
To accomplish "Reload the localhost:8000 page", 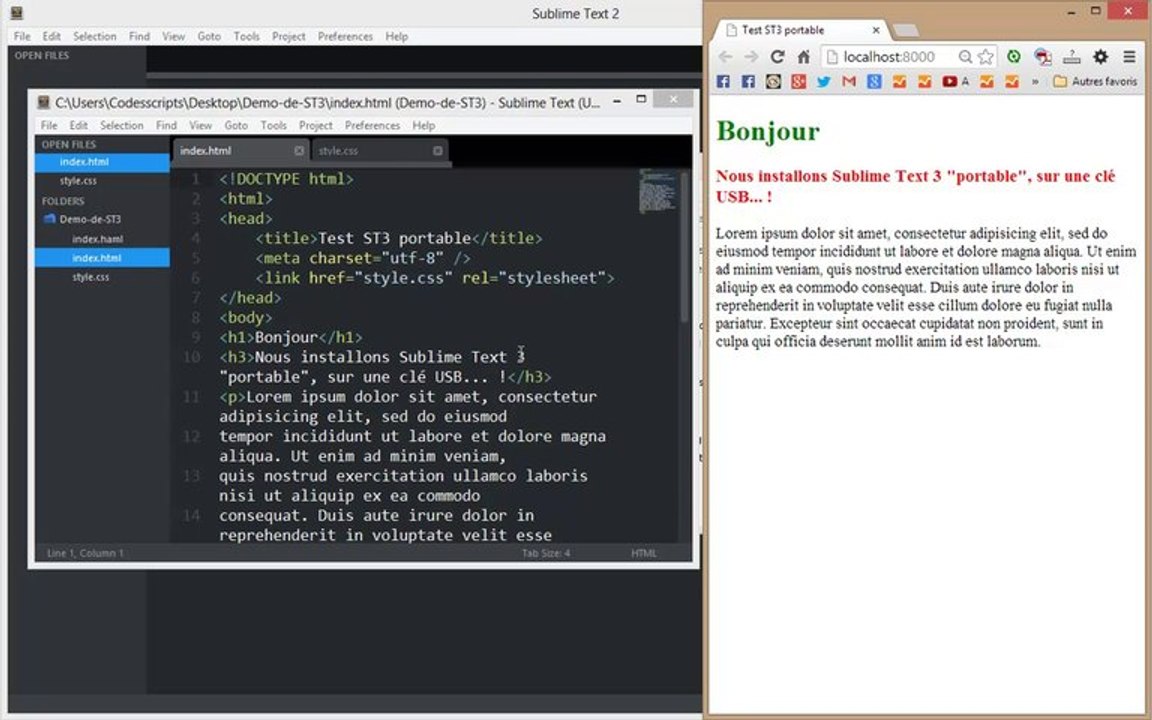I will pyautogui.click(x=777, y=57).
